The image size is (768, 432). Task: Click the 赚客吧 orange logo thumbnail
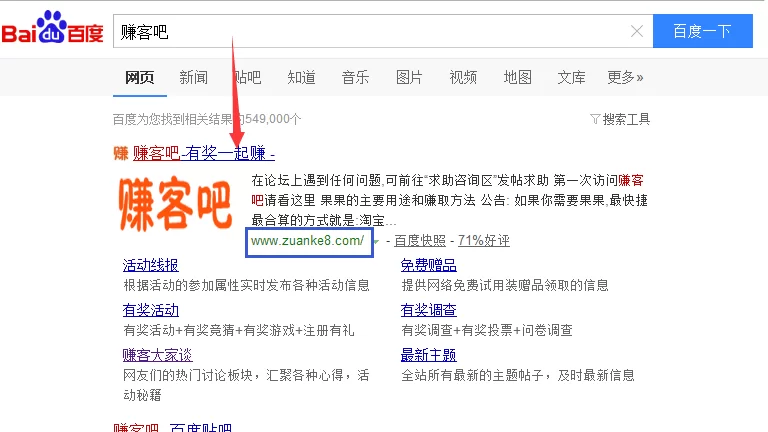point(178,204)
